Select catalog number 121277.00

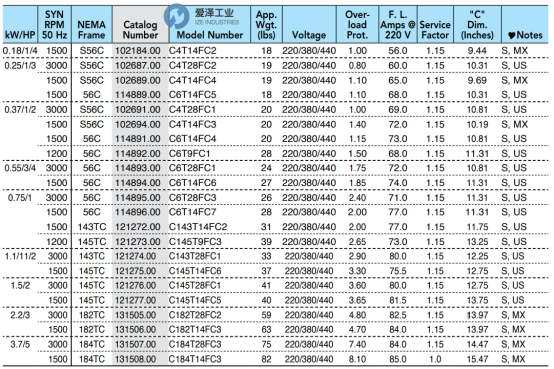[x=135, y=300]
